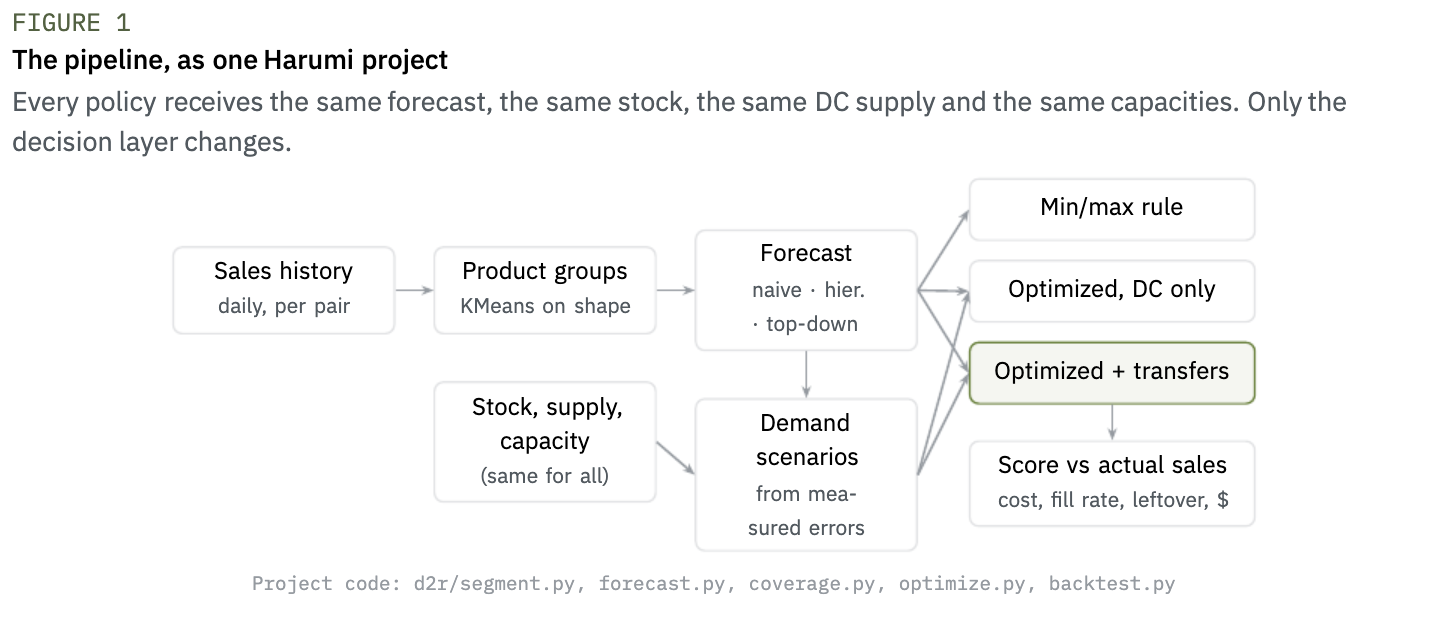This screenshot has height=618, width=1432.
Task: Click the FIGURE 1 label
Action: click(x=71, y=23)
